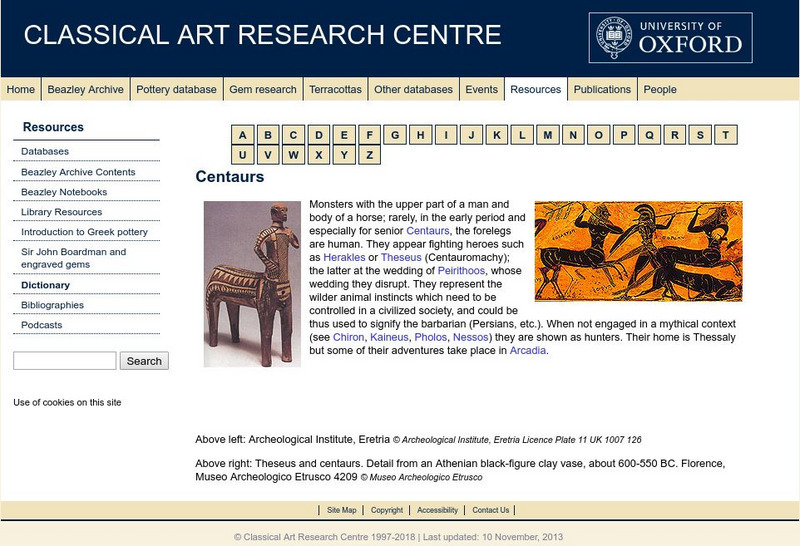Focus the sidebar search text field
Screen dimensions: 800x546
pos(65,361)
